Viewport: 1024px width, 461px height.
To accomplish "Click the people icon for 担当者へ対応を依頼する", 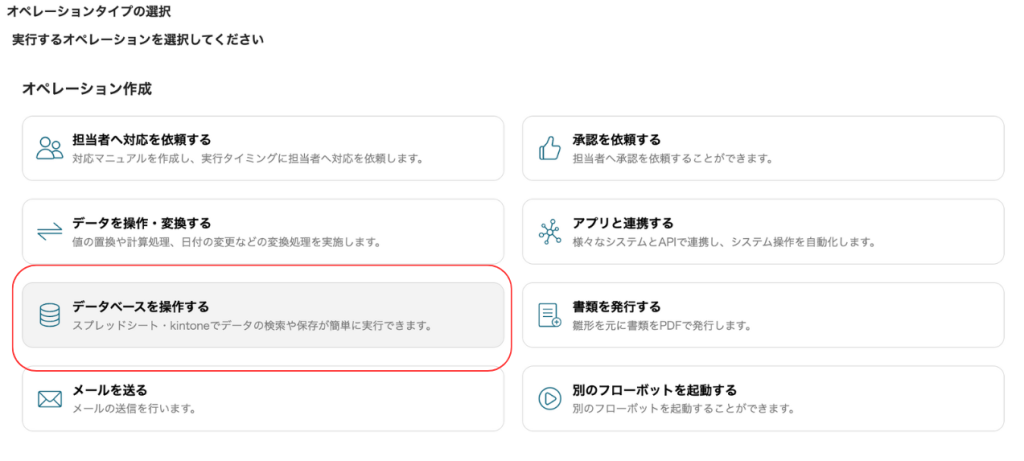I will point(50,148).
